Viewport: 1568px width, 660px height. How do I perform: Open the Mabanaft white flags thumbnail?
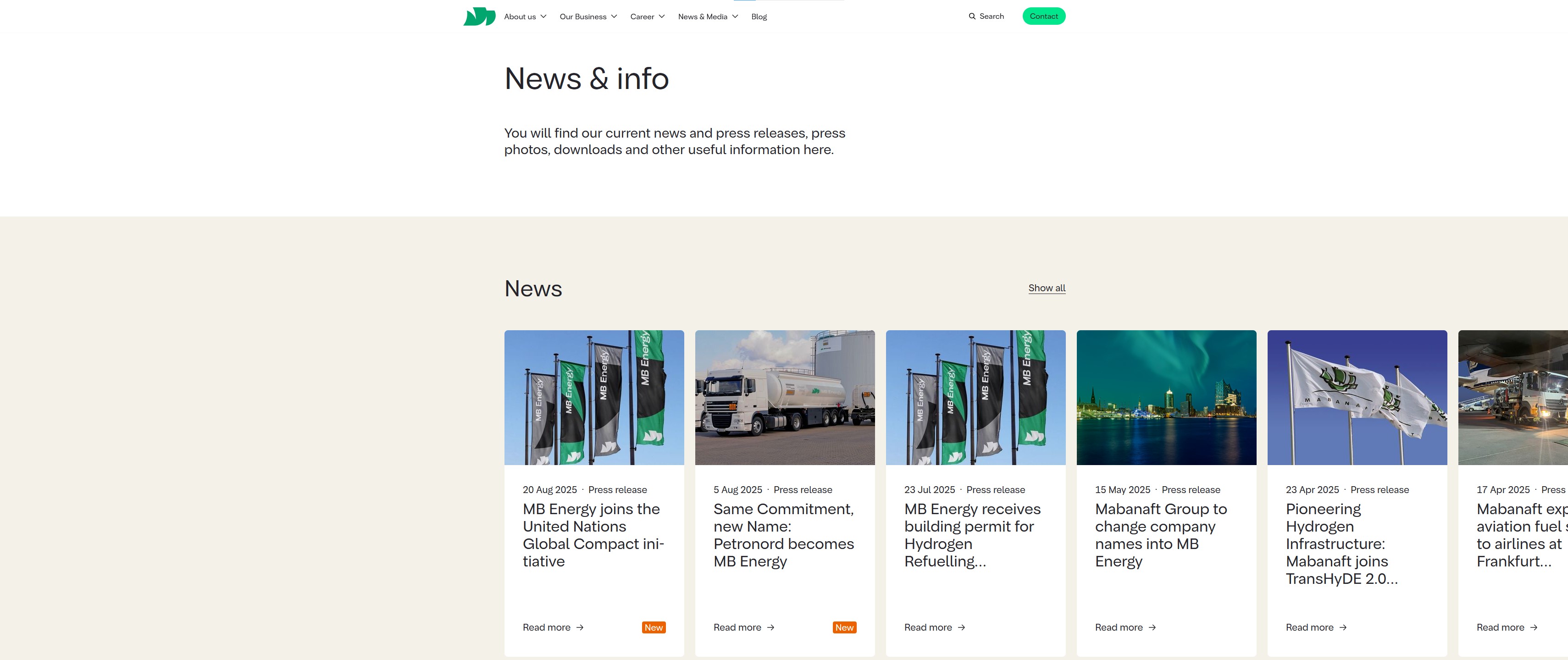[1357, 398]
